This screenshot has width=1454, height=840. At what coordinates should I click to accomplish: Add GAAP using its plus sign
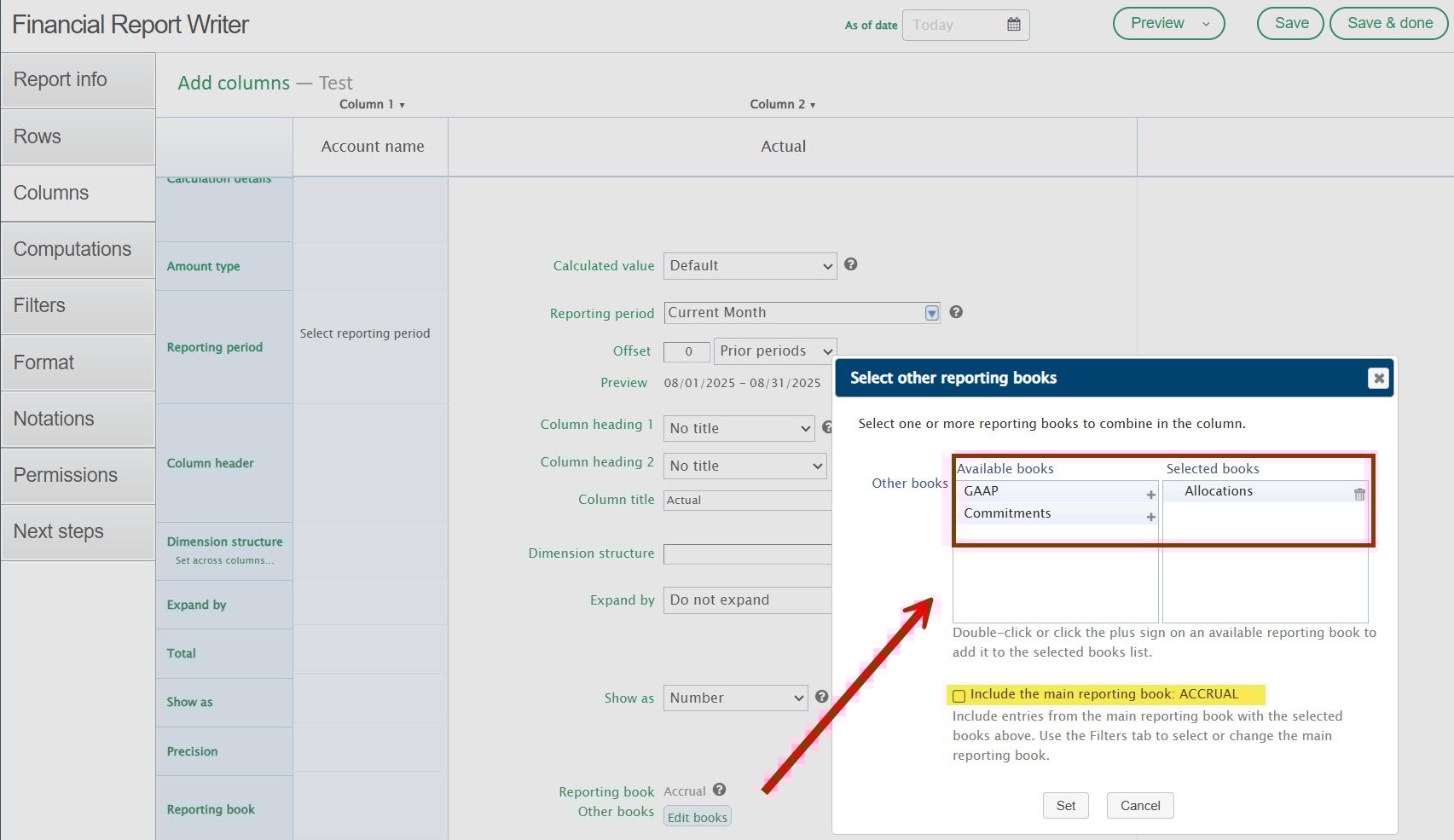click(x=1150, y=493)
